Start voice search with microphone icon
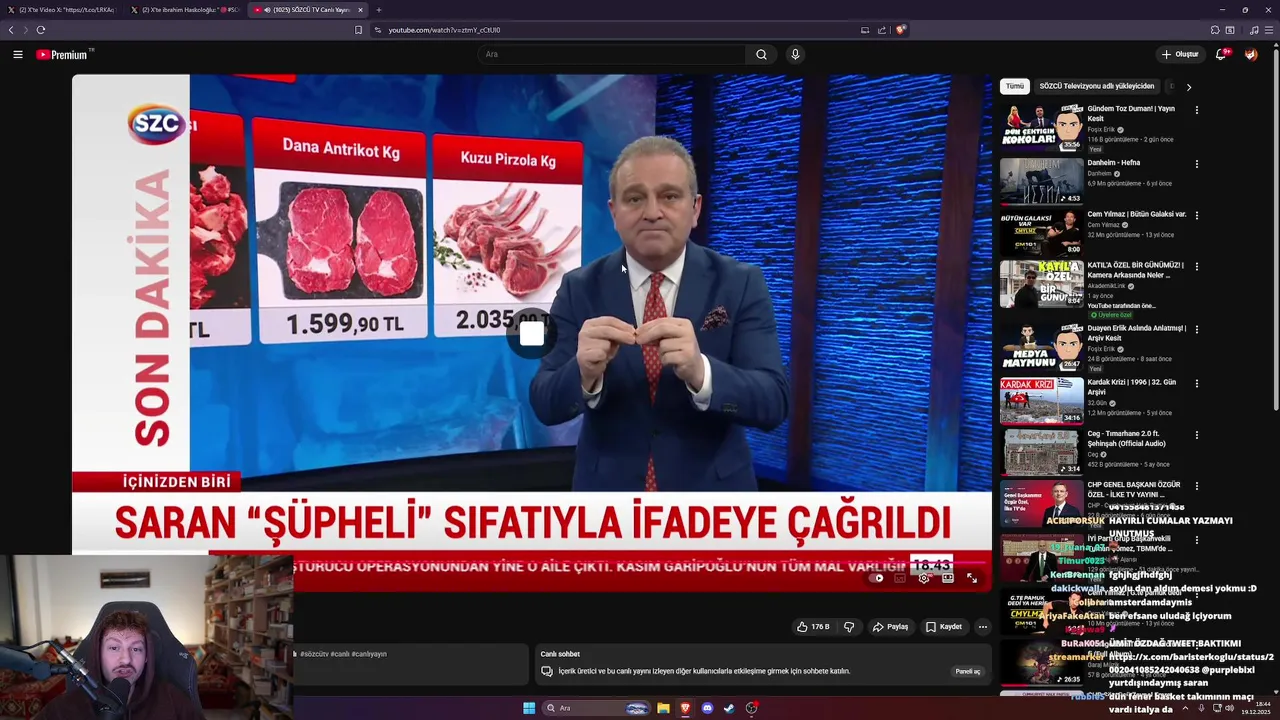Image resolution: width=1280 pixels, height=720 pixels. click(x=795, y=55)
